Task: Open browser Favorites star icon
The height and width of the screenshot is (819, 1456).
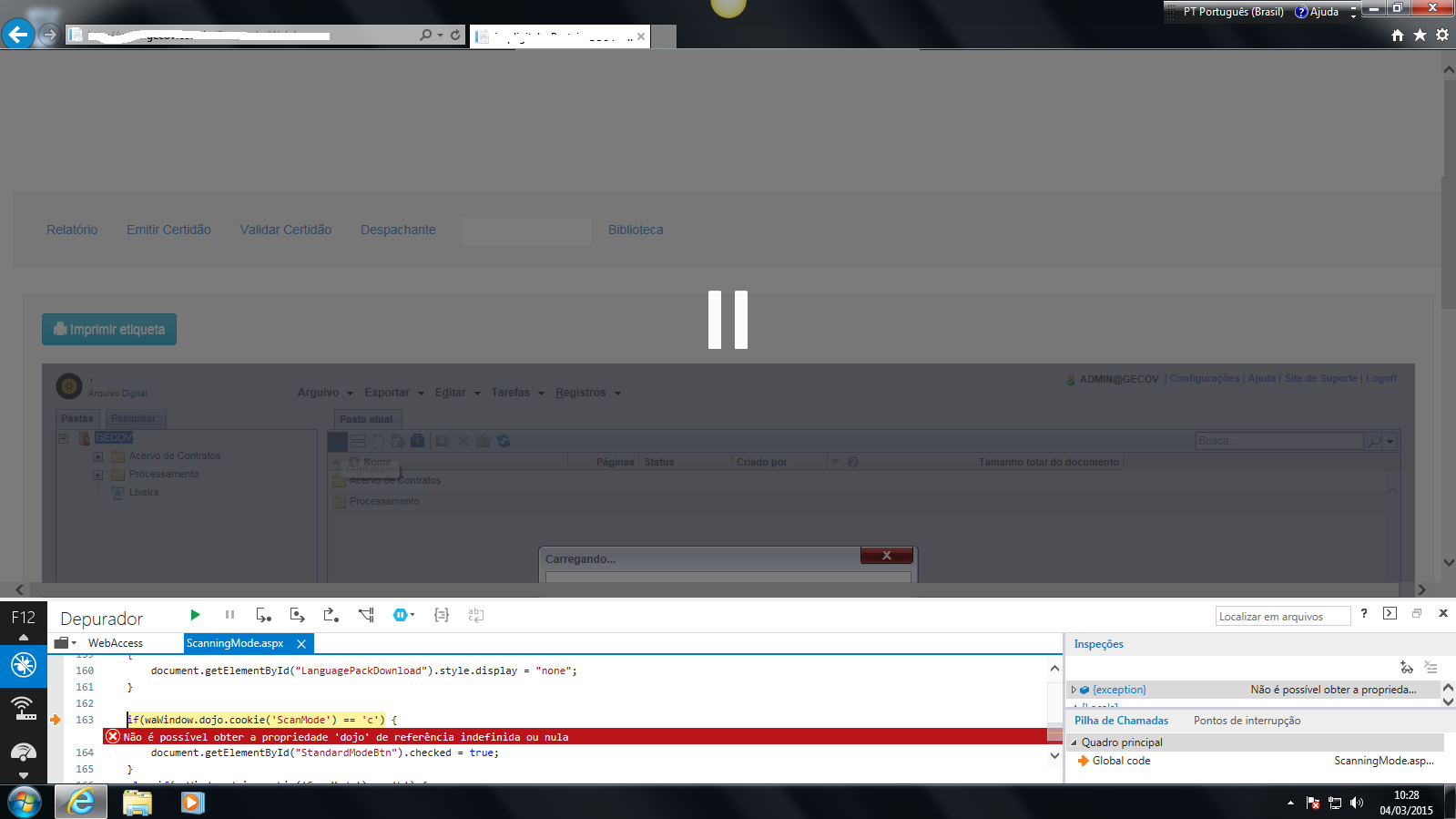Action: (1420, 35)
